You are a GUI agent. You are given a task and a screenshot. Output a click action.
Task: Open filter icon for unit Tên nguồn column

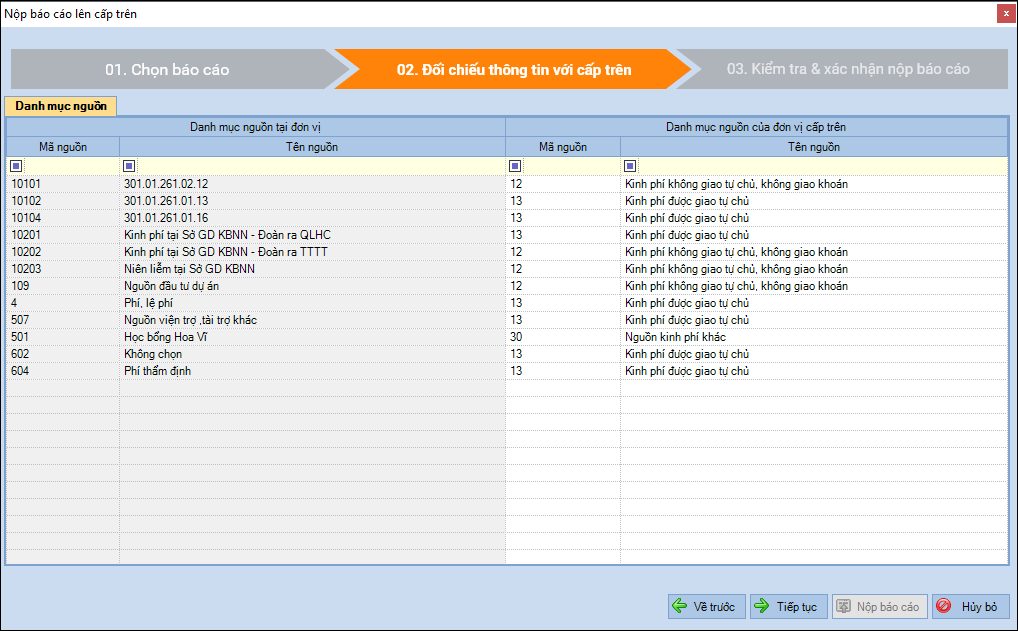coord(129,166)
